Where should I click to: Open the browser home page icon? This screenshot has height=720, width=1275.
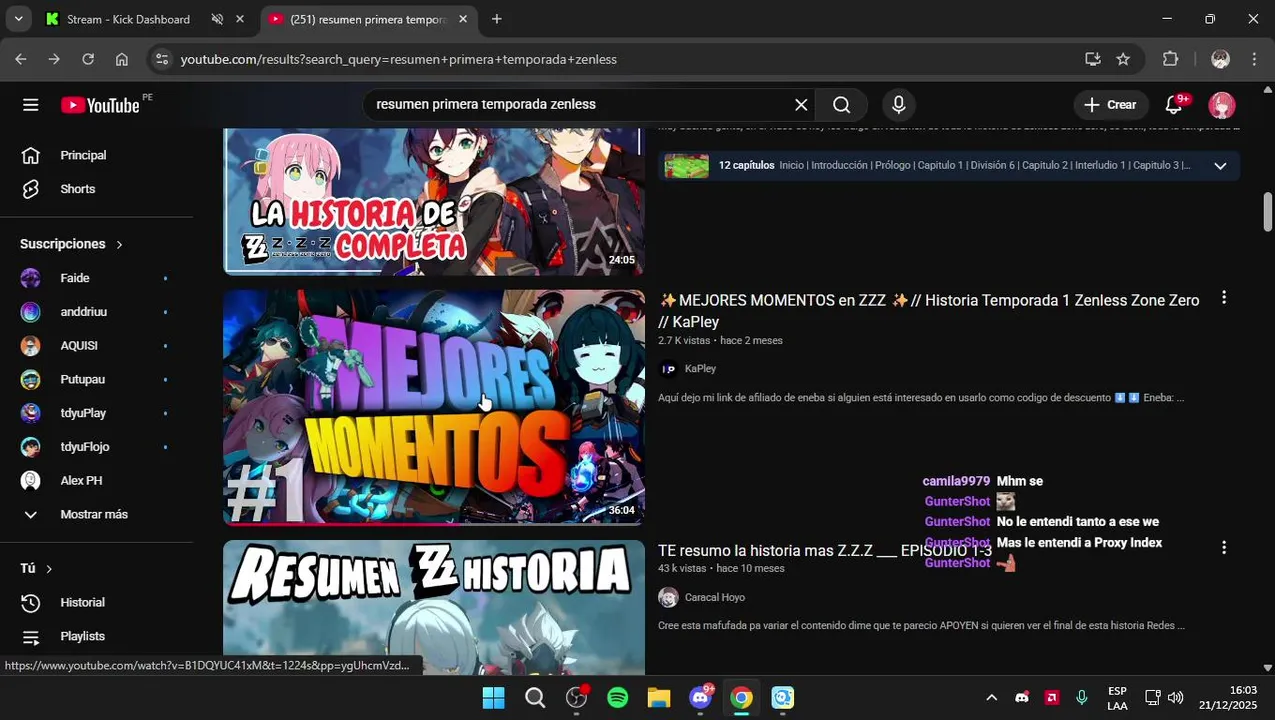tap(121, 59)
